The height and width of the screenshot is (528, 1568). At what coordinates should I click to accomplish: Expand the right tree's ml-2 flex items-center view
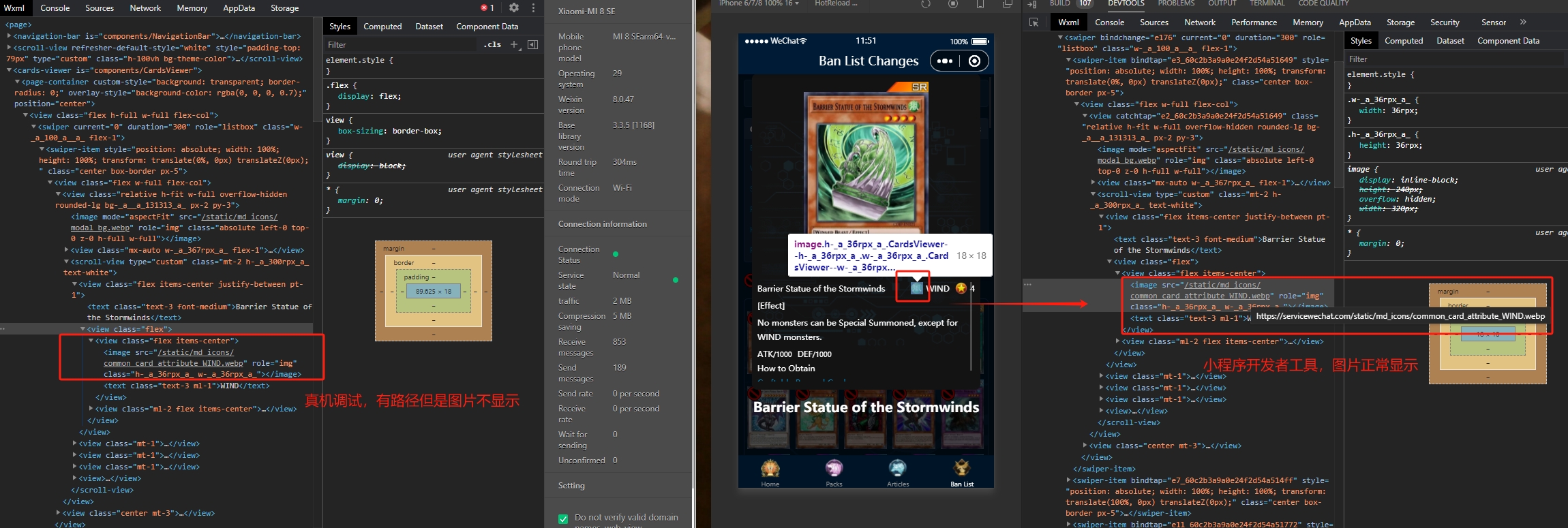1118,341
